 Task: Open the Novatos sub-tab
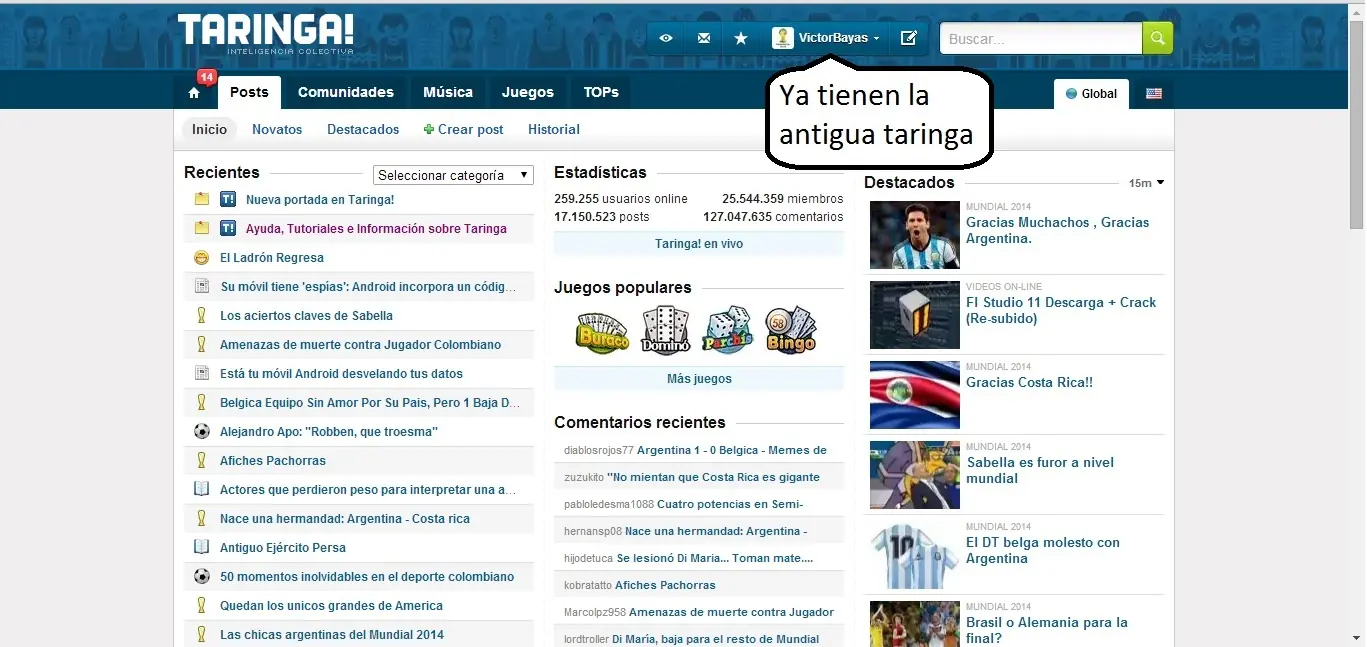277,129
